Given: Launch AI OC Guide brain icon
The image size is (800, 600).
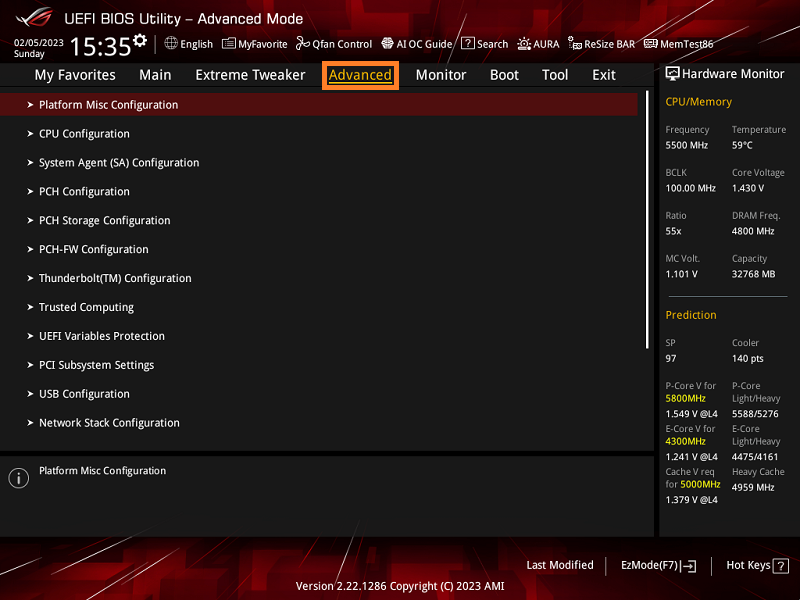Looking at the screenshot, I should tap(387, 43).
